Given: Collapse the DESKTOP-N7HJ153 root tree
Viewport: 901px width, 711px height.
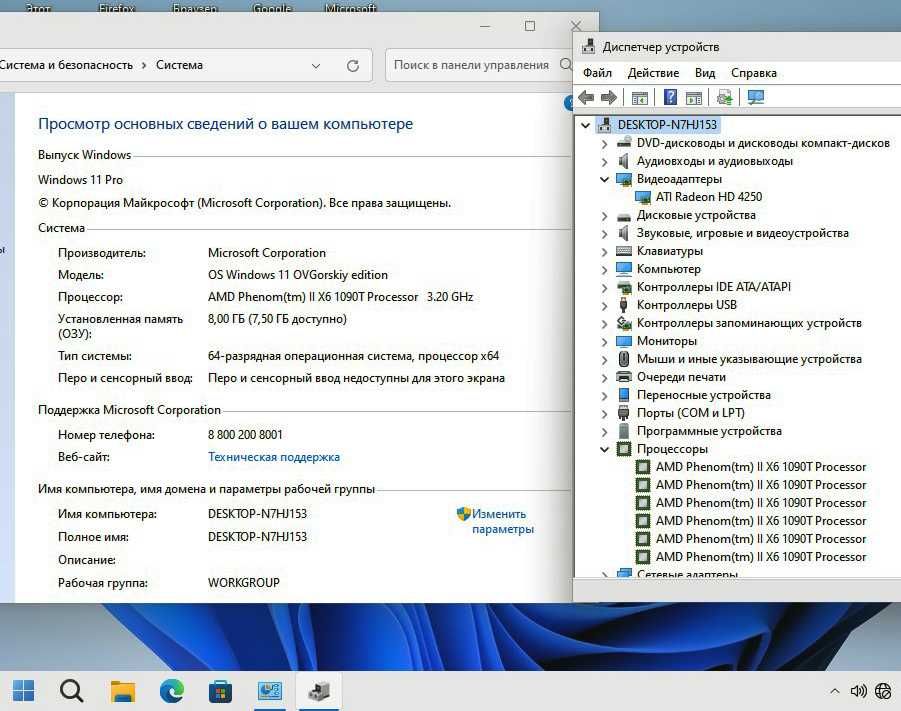Looking at the screenshot, I should tap(586, 125).
